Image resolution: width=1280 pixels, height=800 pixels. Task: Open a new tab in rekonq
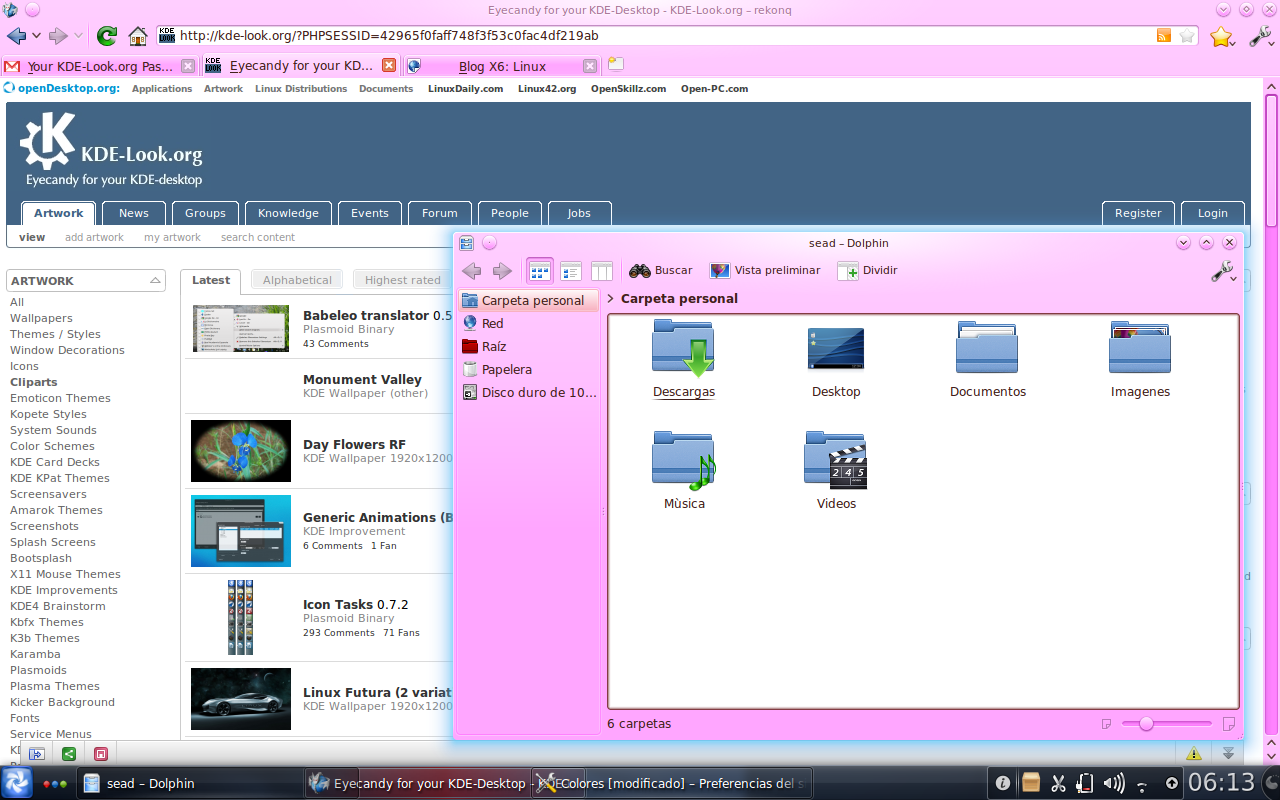pos(616,65)
